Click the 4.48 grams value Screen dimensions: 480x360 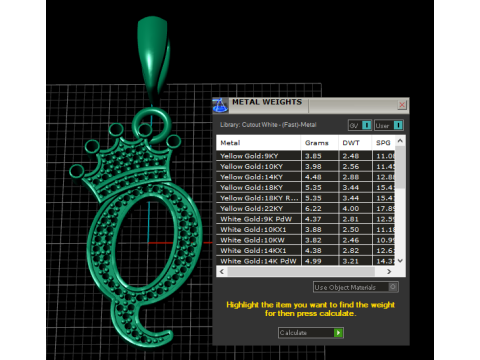point(313,177)
